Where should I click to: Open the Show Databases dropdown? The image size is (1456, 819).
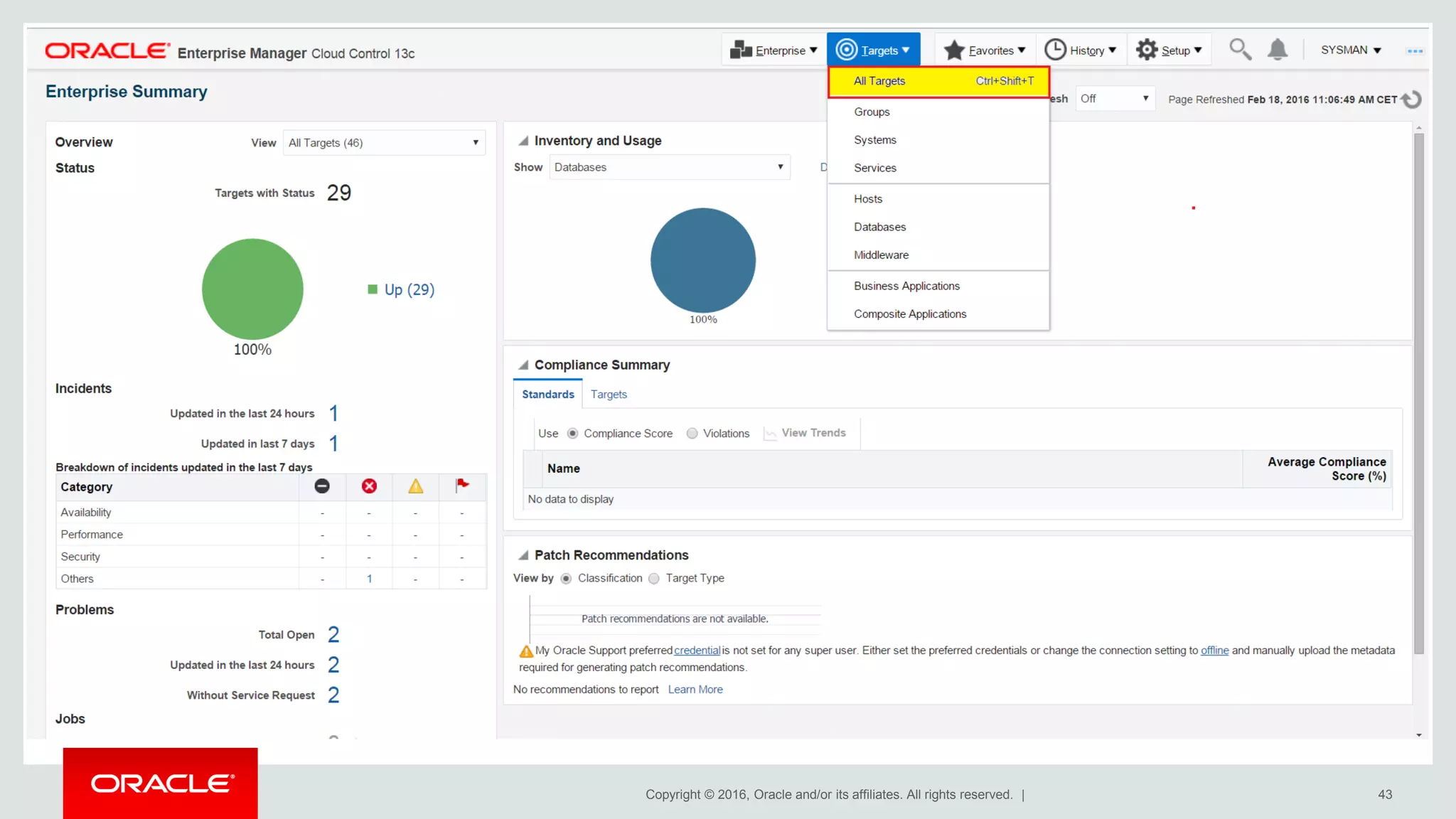pos(669,167)
